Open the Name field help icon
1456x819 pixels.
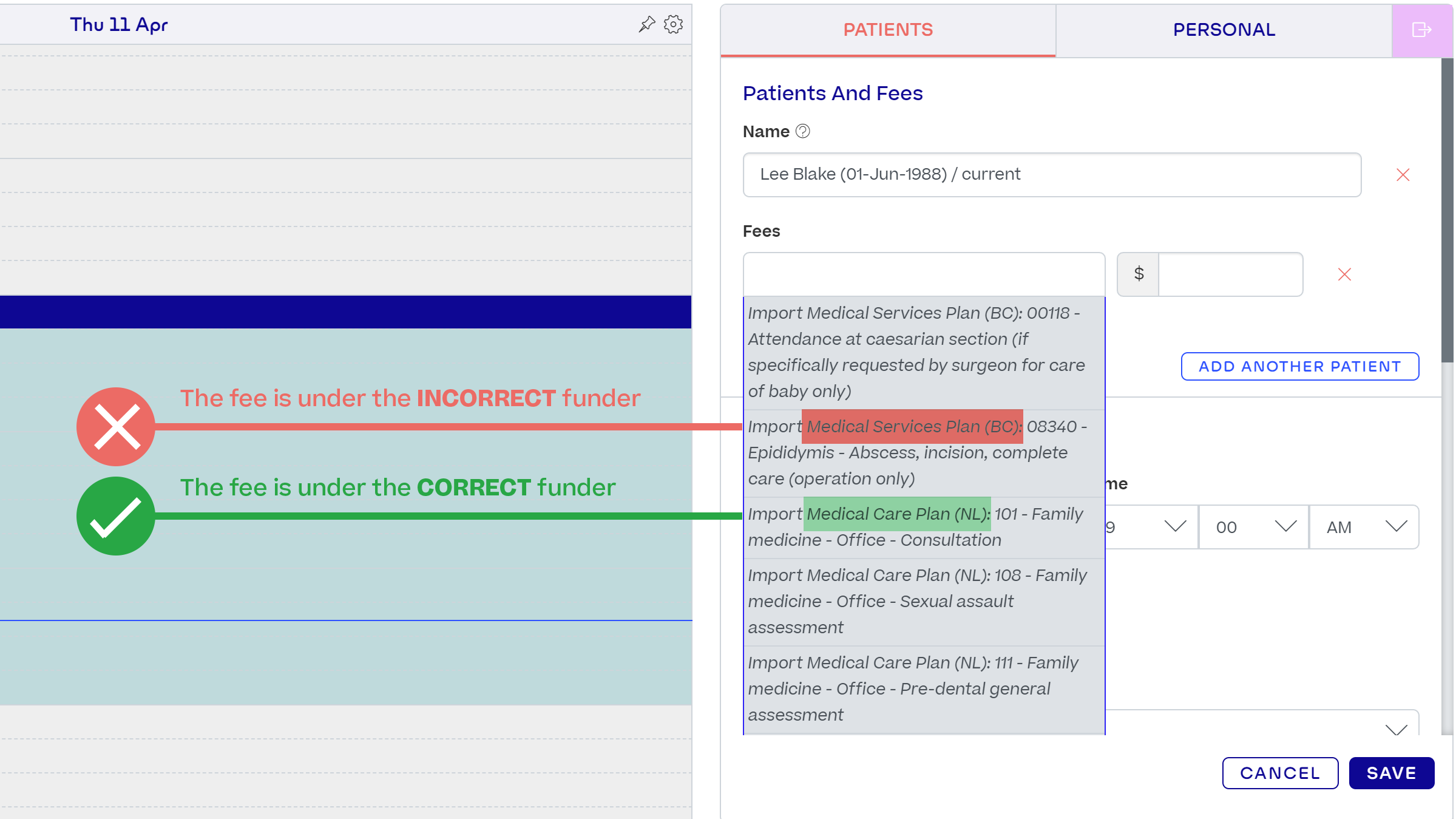click(x=802, y=131)
